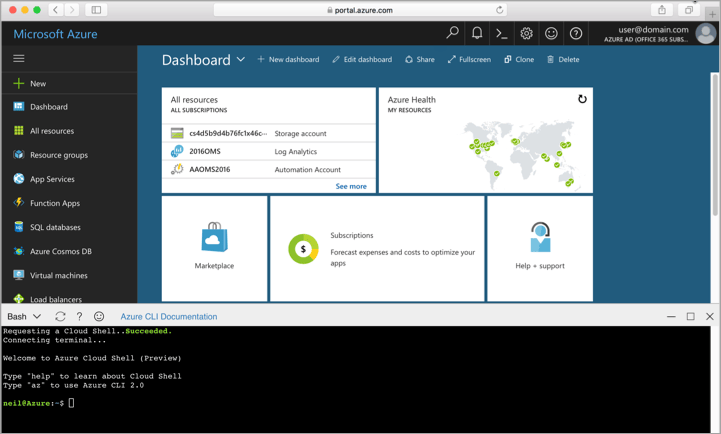Image resolution: width=721 pixels, height=434 pixels.
Task: Open Azure CLI Documentation link
Action: (168, 316)
